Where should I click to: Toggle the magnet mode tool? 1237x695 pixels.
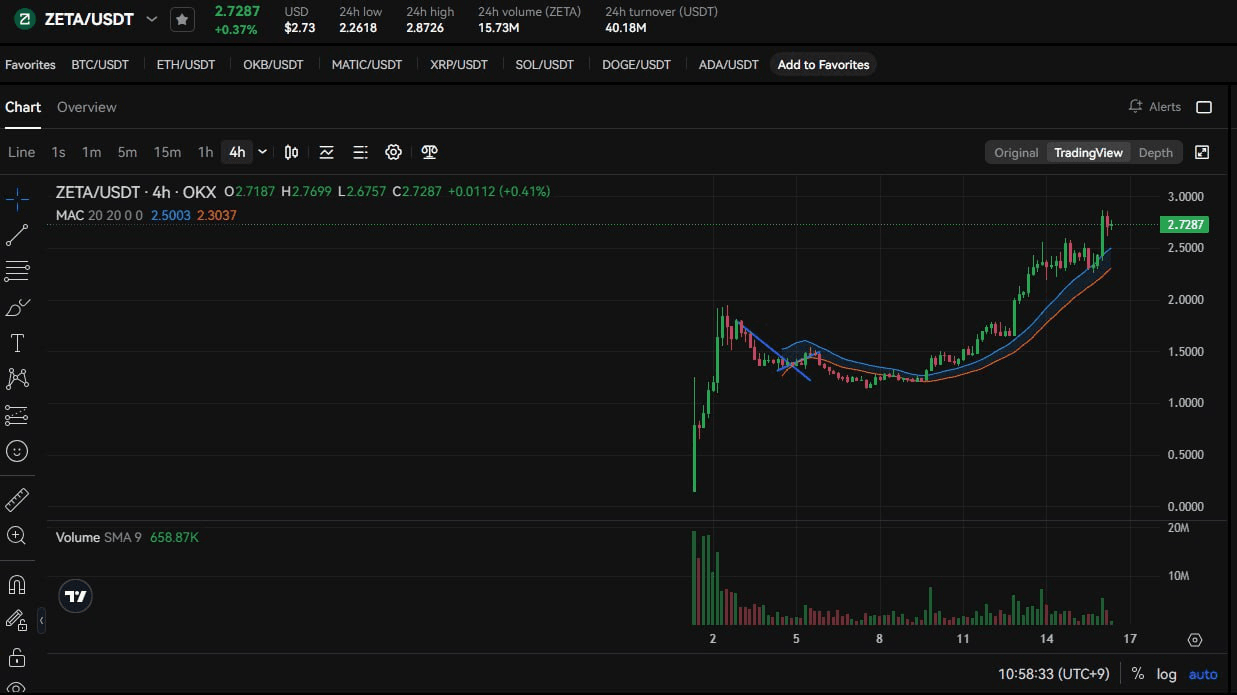[x=17, y=584]
